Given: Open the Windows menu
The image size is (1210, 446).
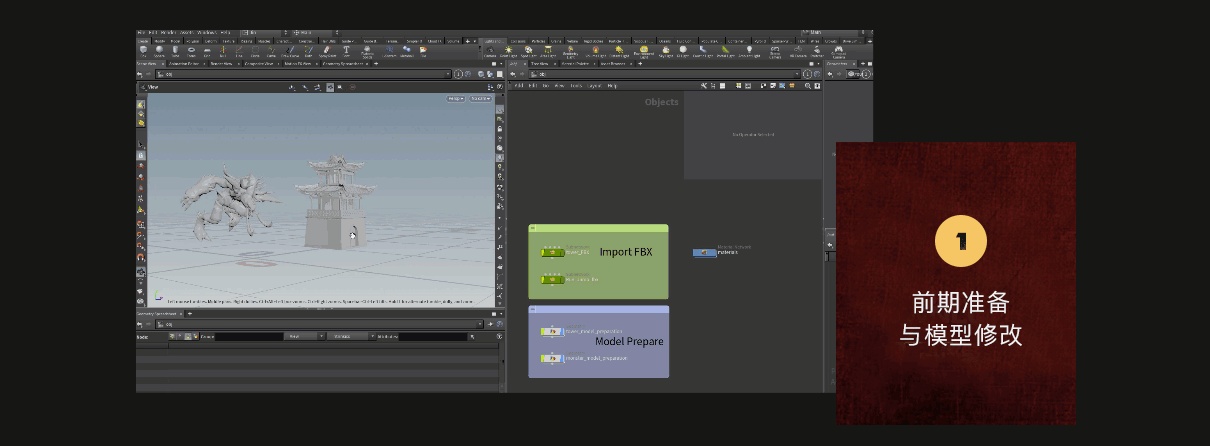Looking at the screenshot, I should coord(206,33).
